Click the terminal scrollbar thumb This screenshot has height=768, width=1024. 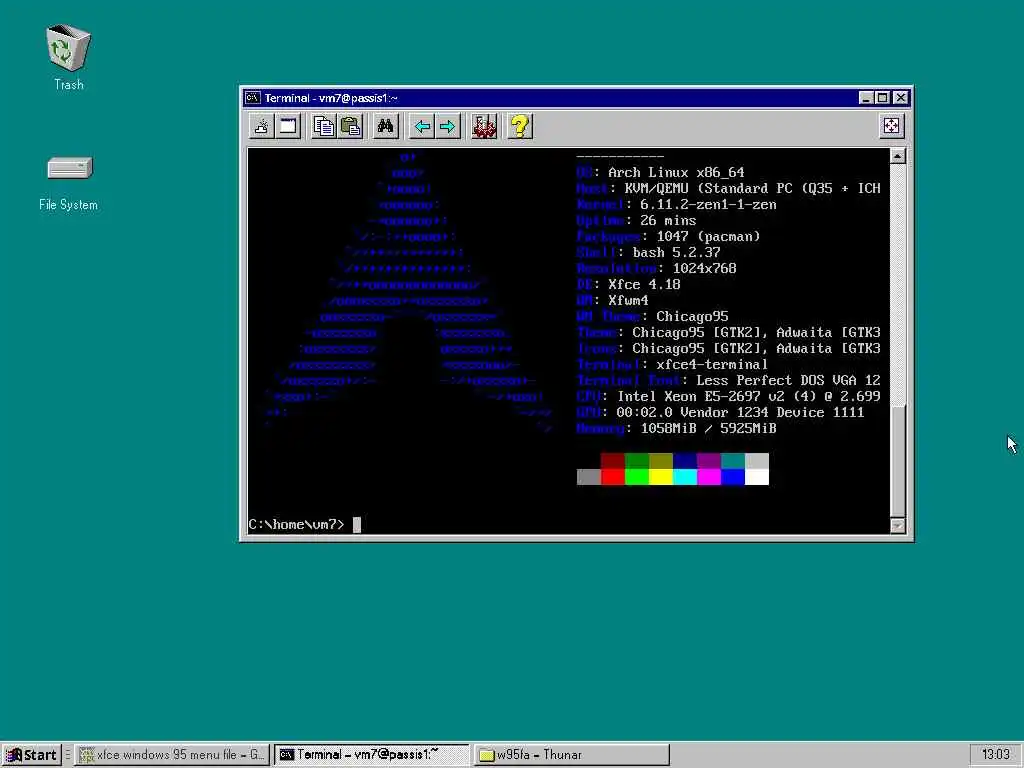(898, 461)
